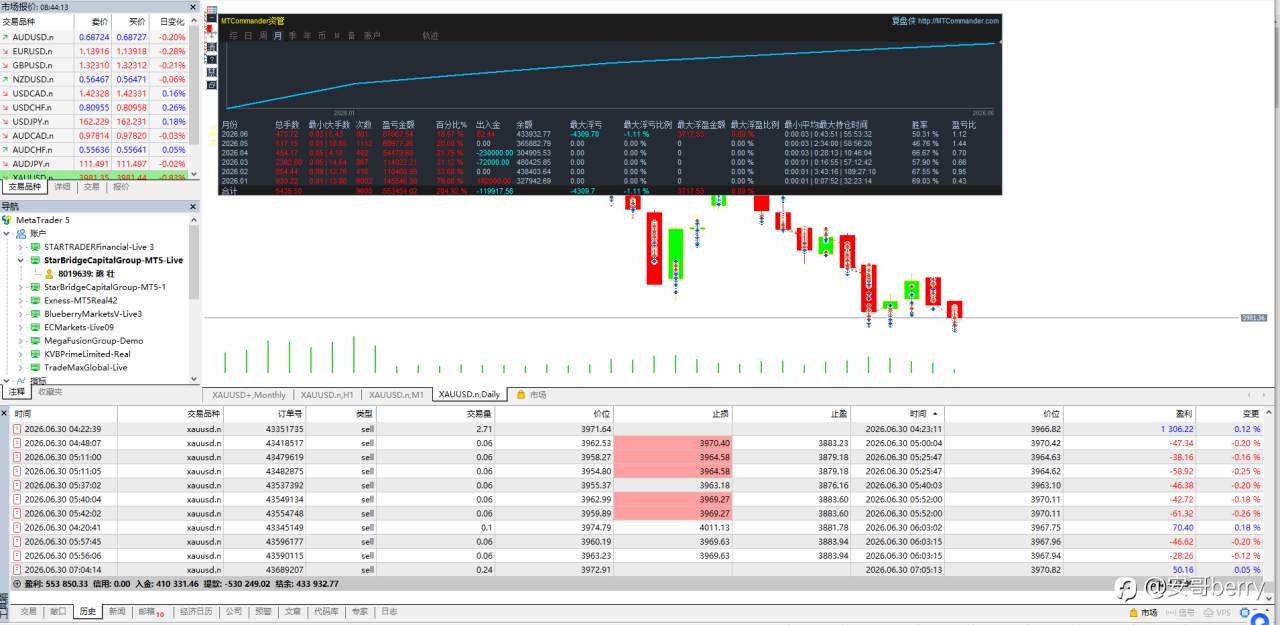This screenshot has width=1280, height=625.
Task: Switch to the 报价 tab in market watch
Action: pyautogui.click(x=121, y=186)
